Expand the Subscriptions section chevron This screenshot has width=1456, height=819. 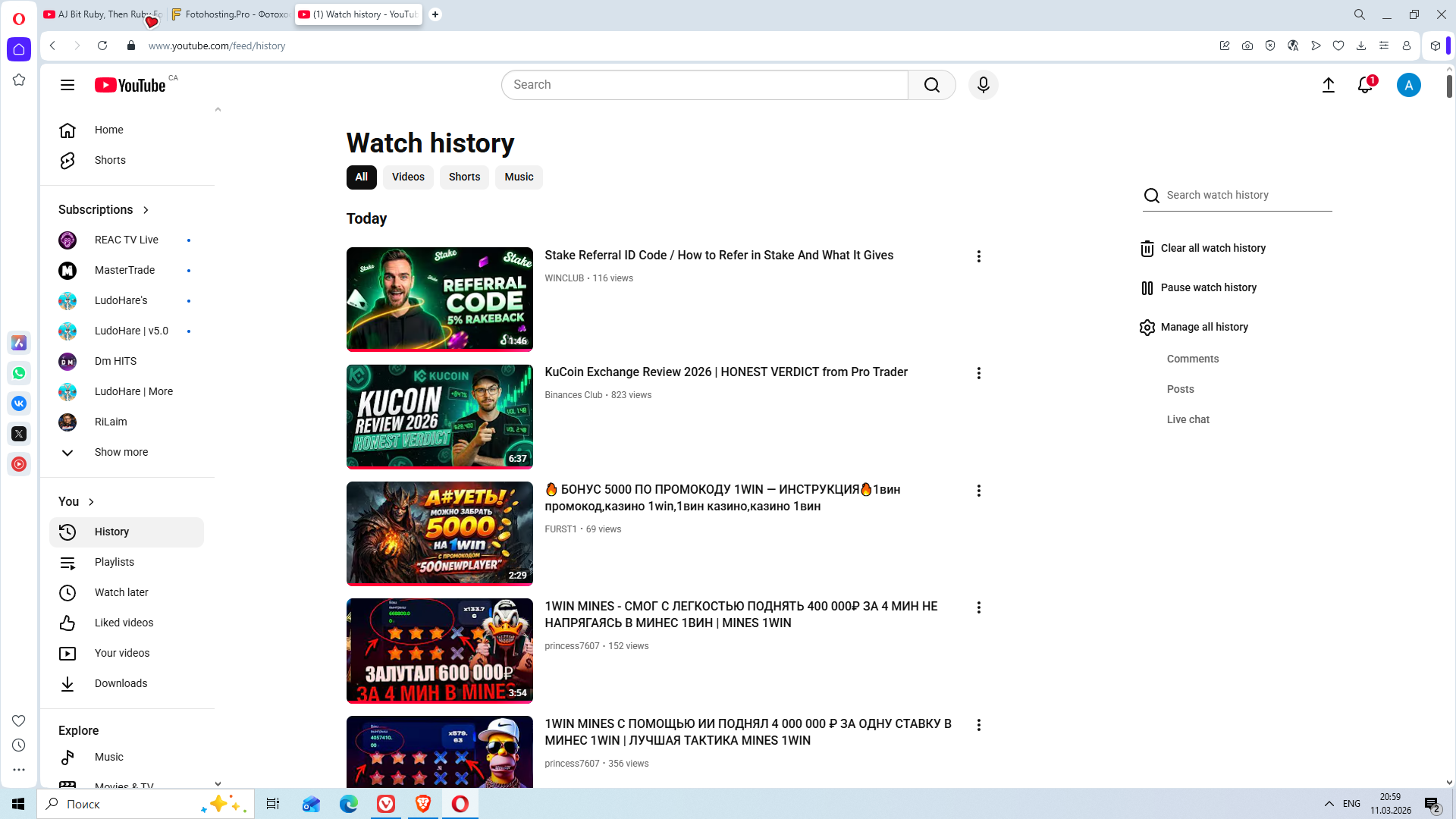pyautogui.click(x=146, y=210)
